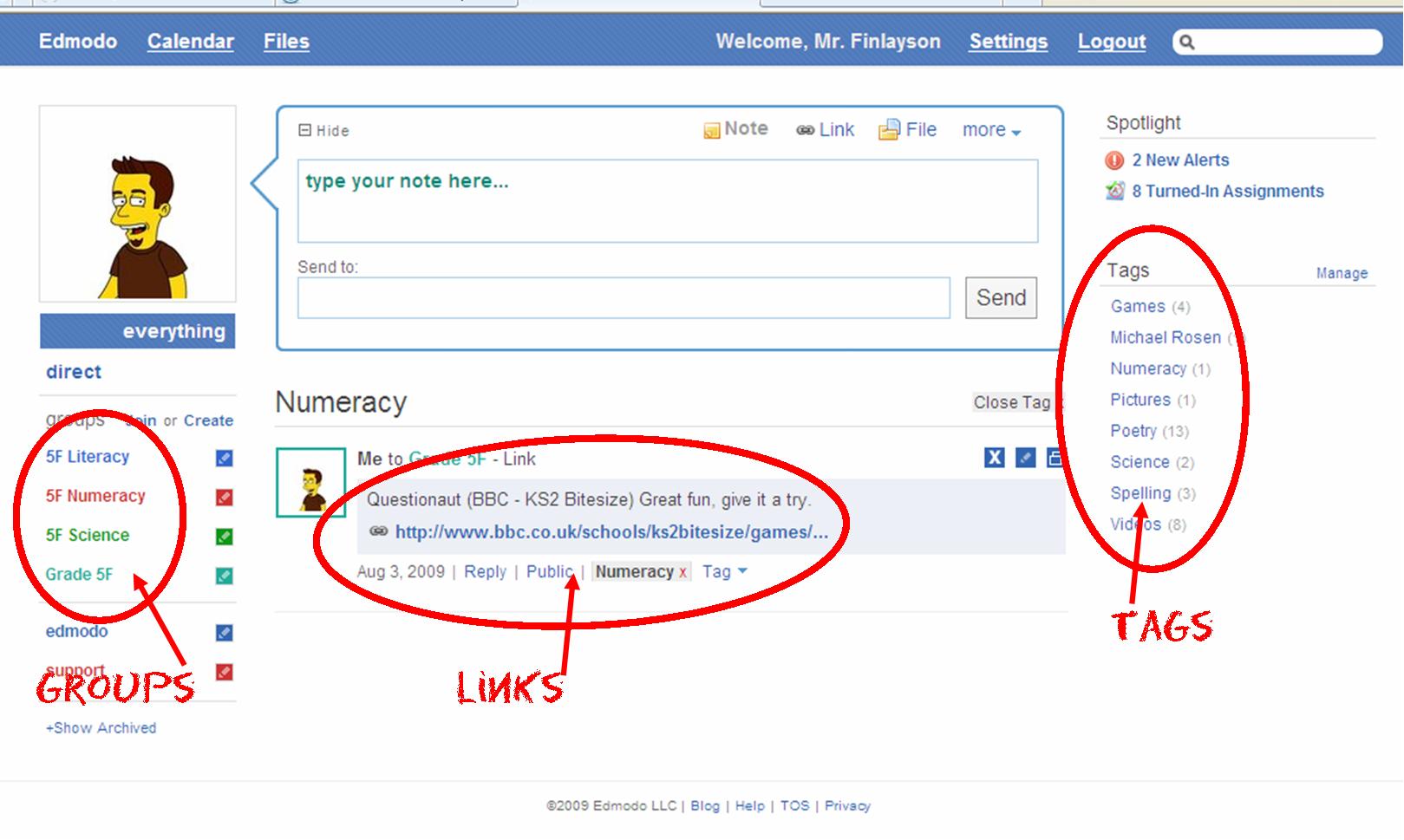The height and width of the screenshot is (840, 1404).
Task: Click the Note icon in post box
Action: pyautogui.click(x=711, y=130)
